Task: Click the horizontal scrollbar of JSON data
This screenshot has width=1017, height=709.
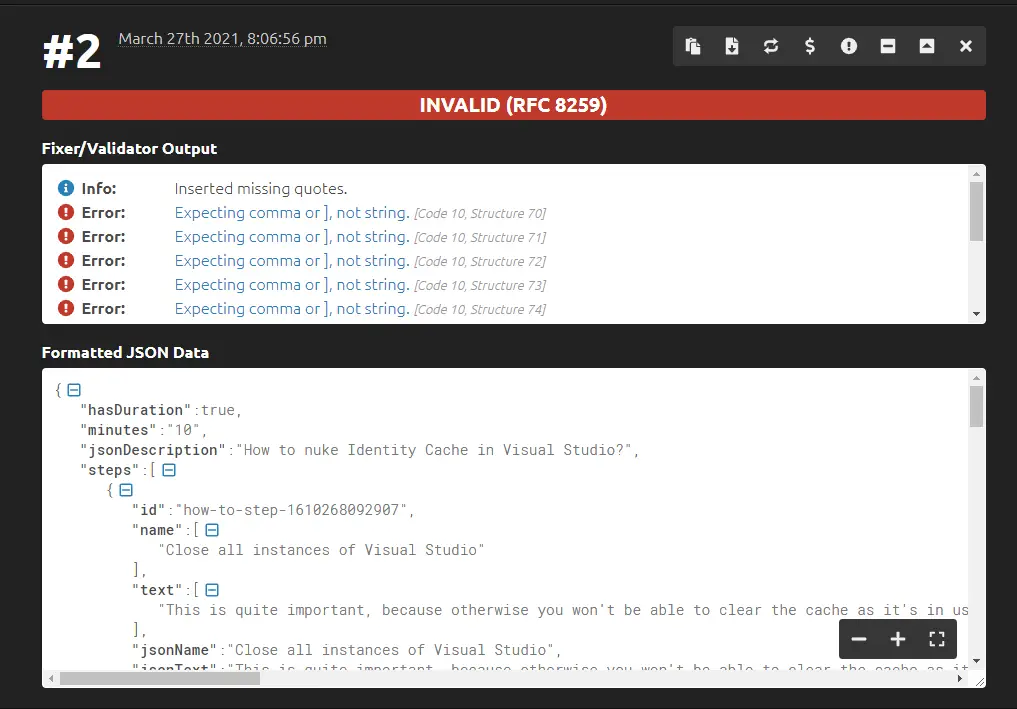Action: [160, 678]
